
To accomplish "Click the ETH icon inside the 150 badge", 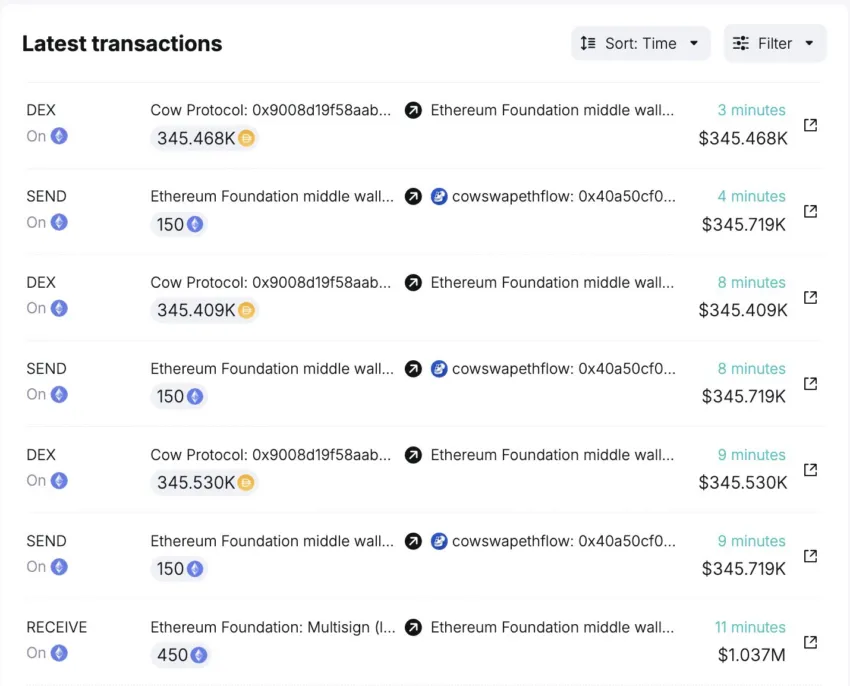I will 192,225.
